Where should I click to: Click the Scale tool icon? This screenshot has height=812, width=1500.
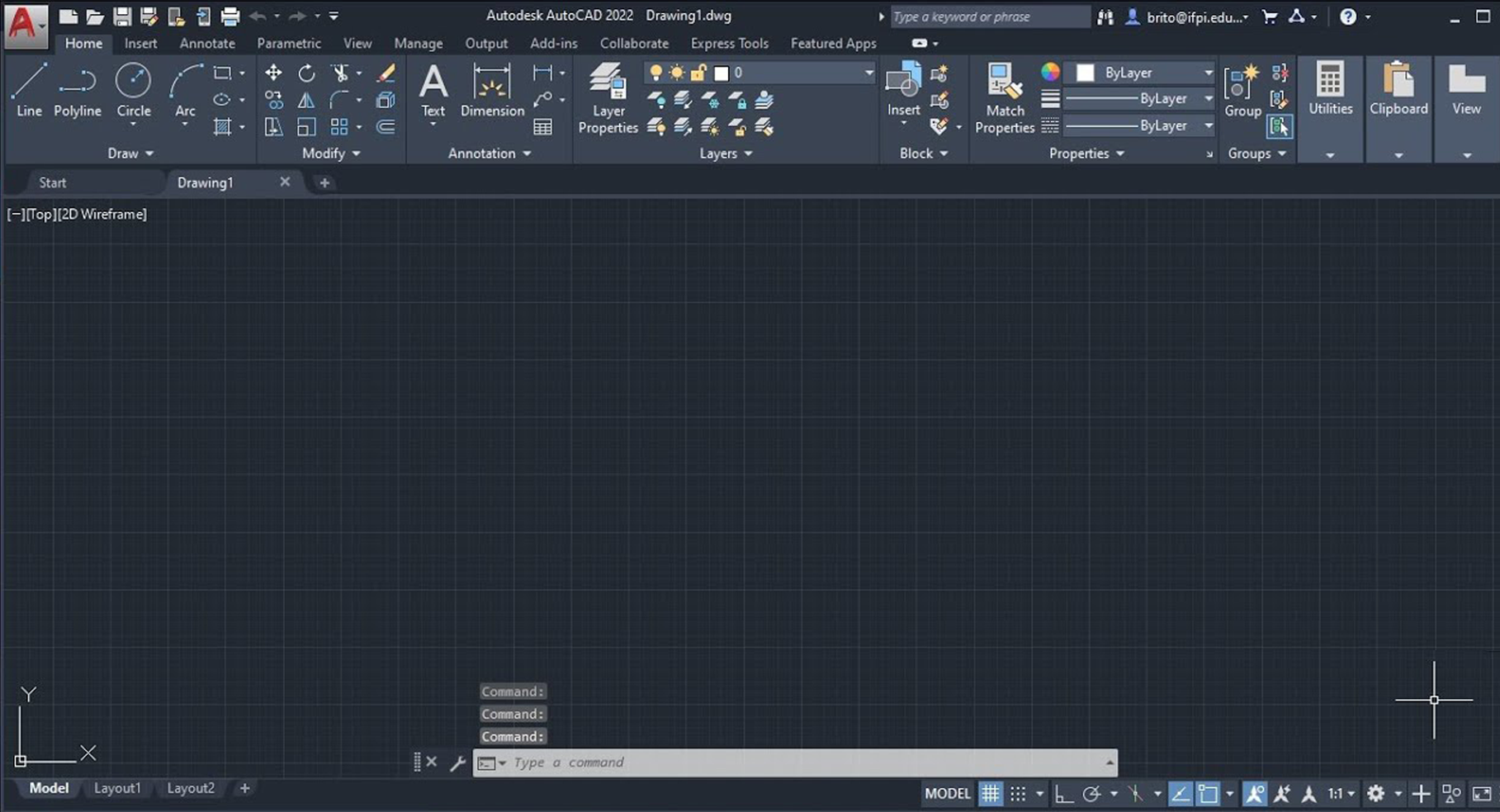[x=306, y=127]
